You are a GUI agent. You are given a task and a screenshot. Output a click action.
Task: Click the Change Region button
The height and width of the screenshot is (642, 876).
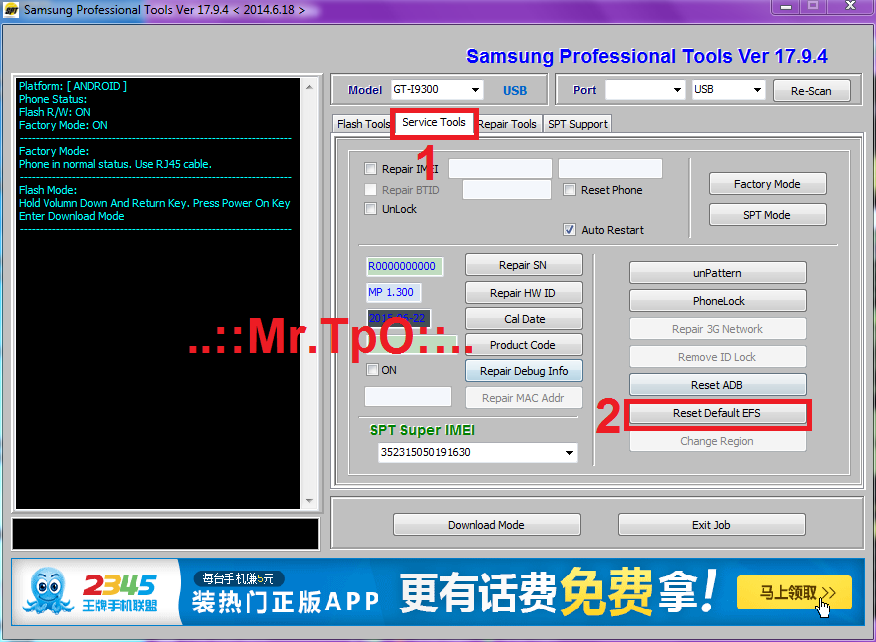717,441
